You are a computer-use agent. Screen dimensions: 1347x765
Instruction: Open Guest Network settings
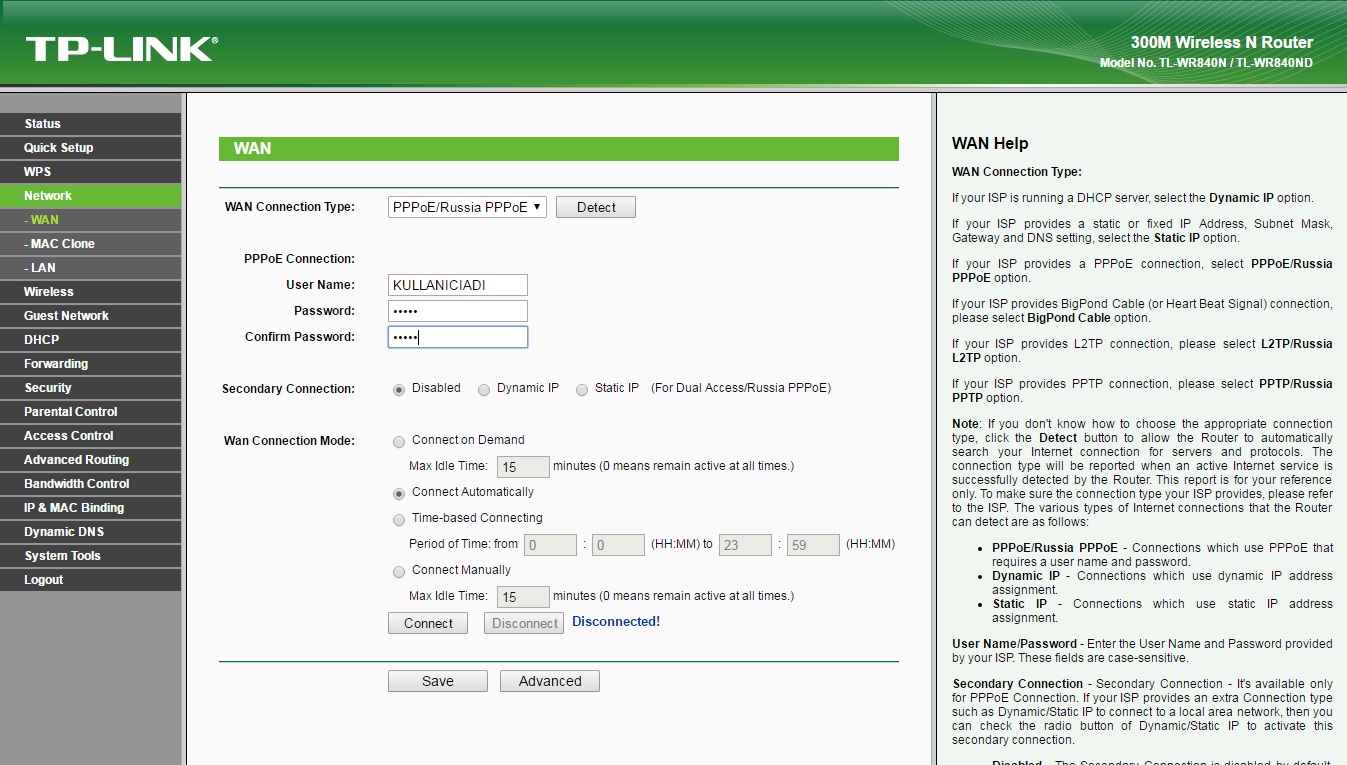coord(90,316)
